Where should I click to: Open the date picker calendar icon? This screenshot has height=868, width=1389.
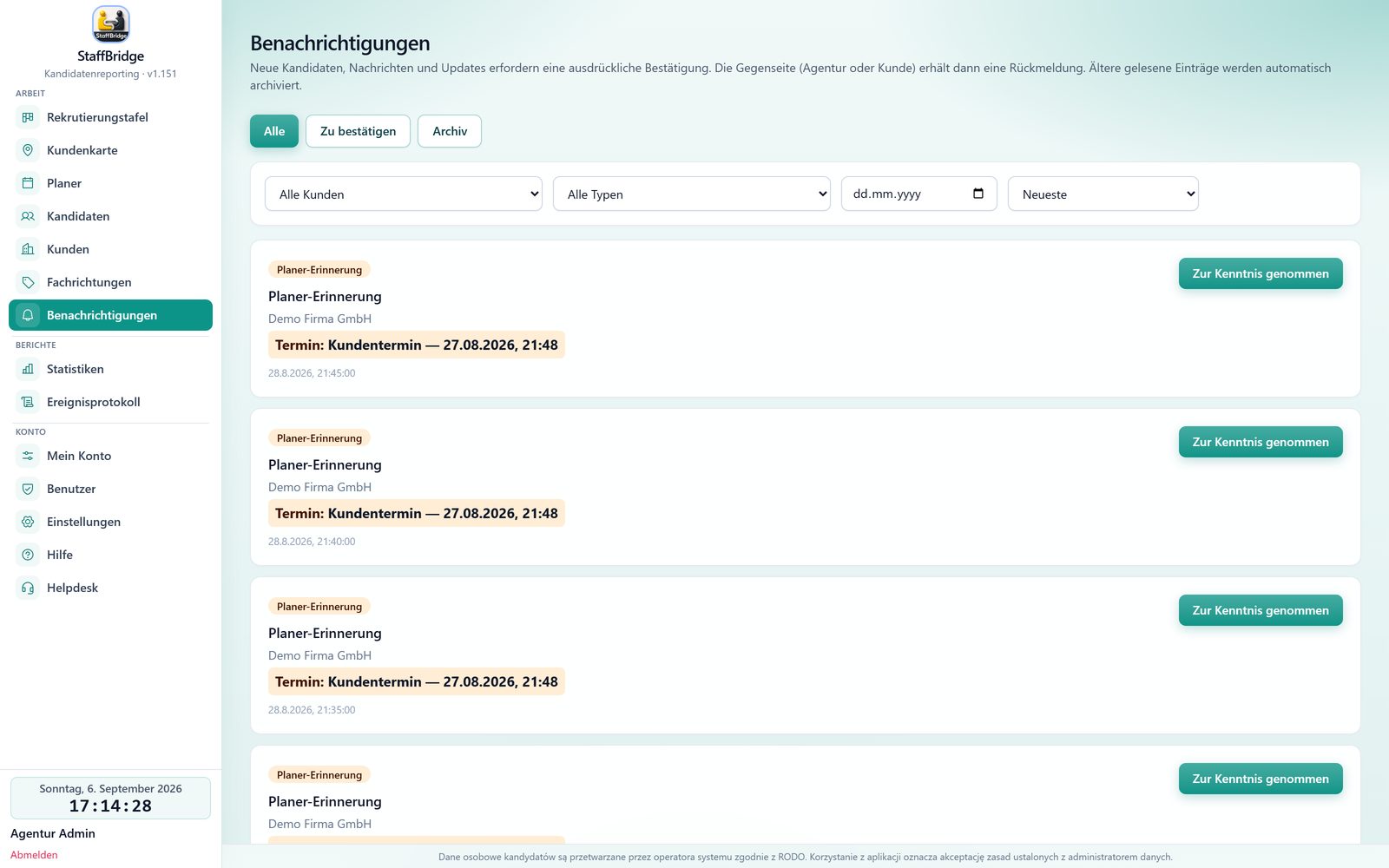(978, 194)
